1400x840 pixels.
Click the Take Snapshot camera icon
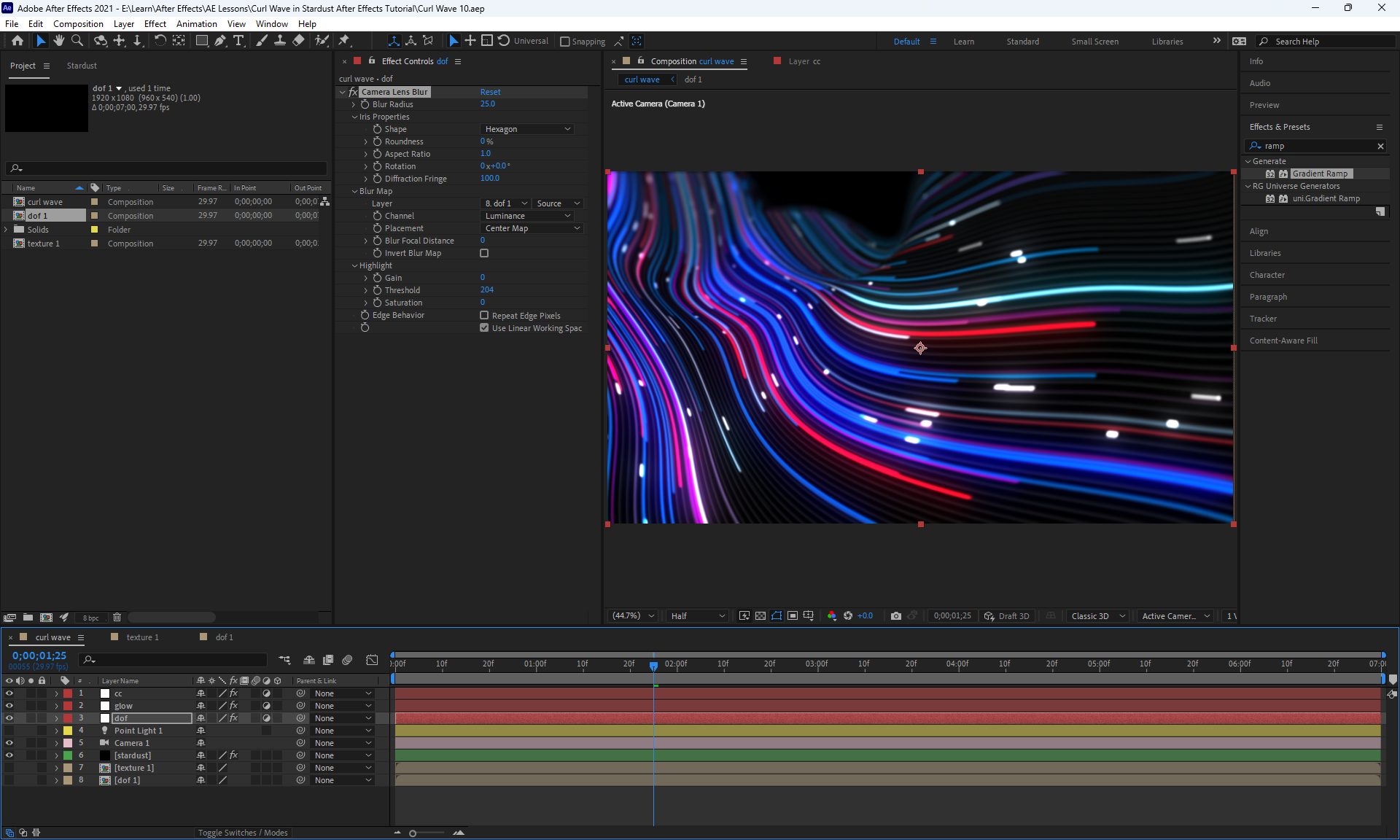point(896,616)
